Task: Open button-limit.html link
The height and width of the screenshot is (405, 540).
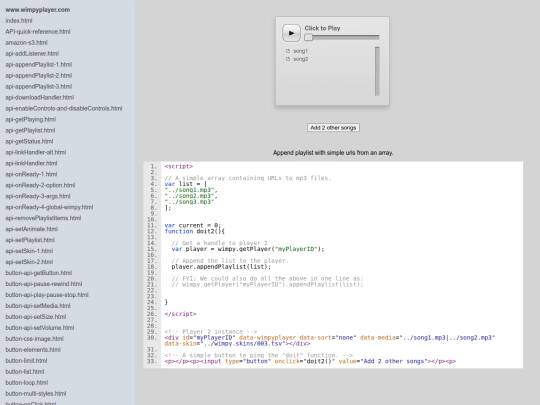Action: [x=27, y=361]
